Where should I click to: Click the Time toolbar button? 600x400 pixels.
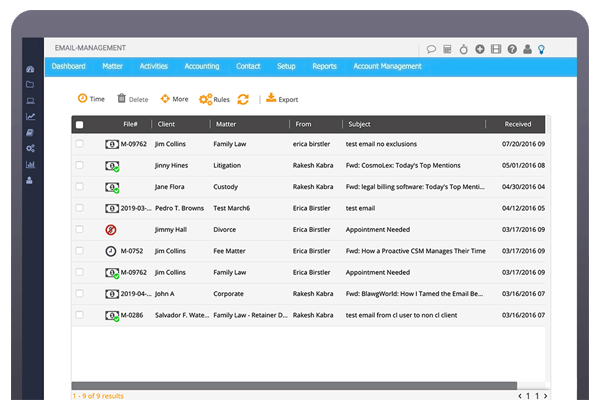(x=91, y=99)
